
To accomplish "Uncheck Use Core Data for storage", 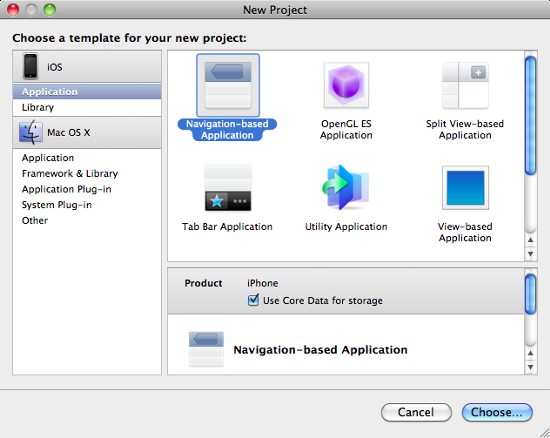I will click(x=253, y=300).
